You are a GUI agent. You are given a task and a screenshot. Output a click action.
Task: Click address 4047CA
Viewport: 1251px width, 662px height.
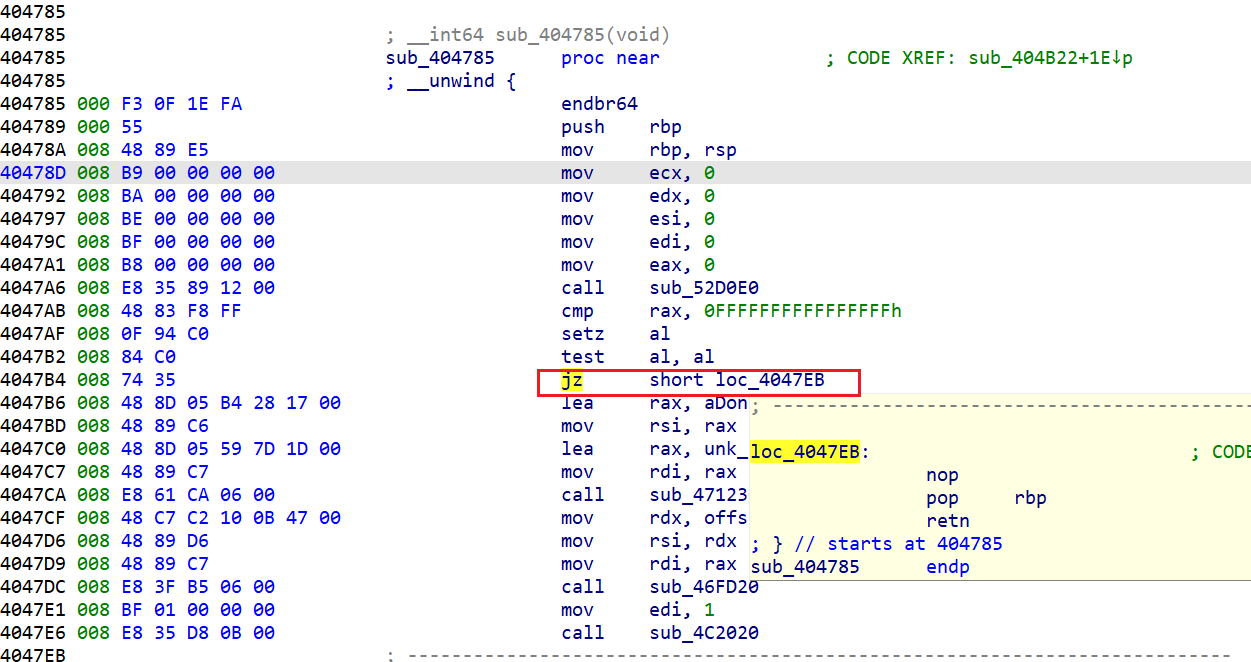33,495
